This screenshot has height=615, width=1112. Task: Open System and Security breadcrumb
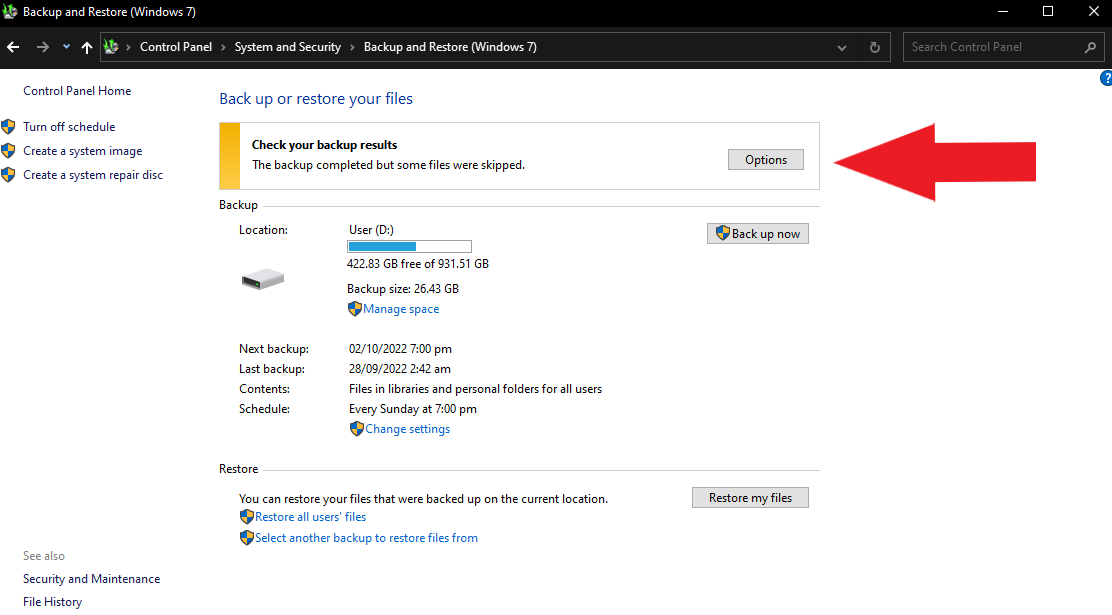(x=288, y=47)
